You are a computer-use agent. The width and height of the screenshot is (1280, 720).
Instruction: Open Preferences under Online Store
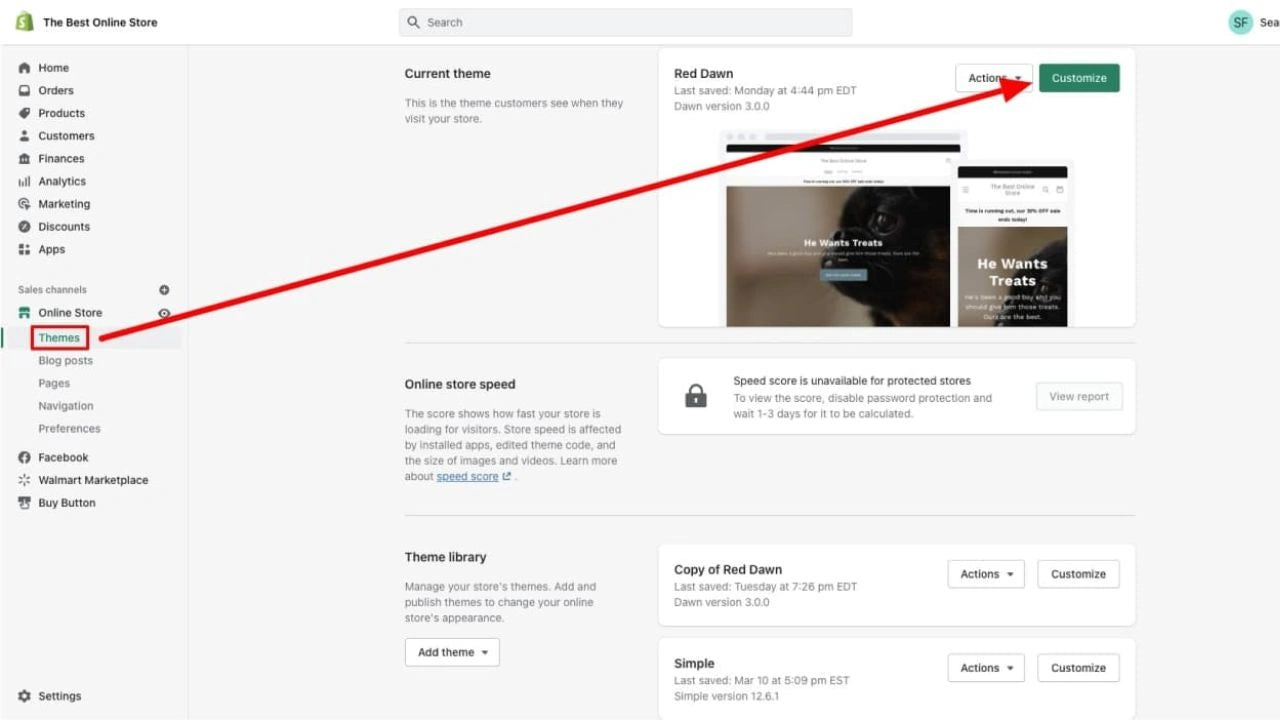point(69,429)
